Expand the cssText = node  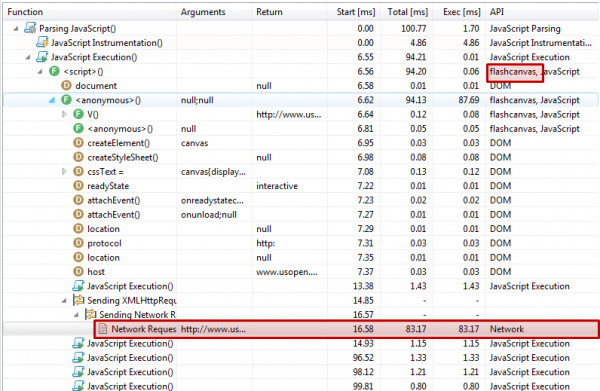point(64,171)
